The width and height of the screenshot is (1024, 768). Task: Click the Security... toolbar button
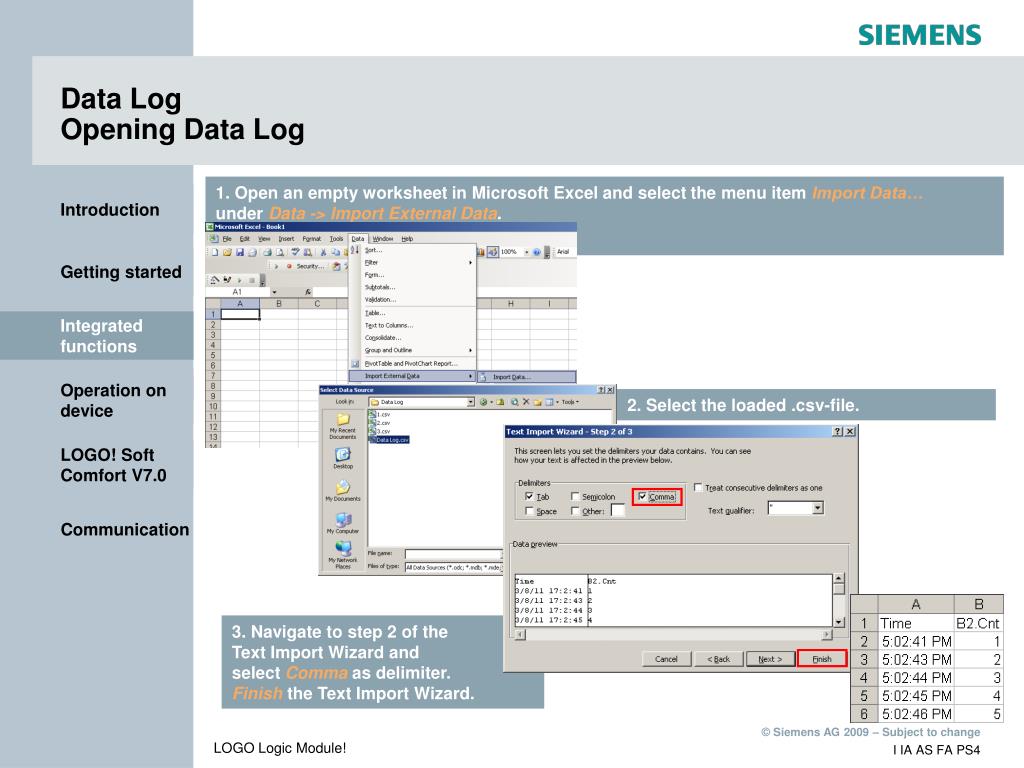point(310,266)
